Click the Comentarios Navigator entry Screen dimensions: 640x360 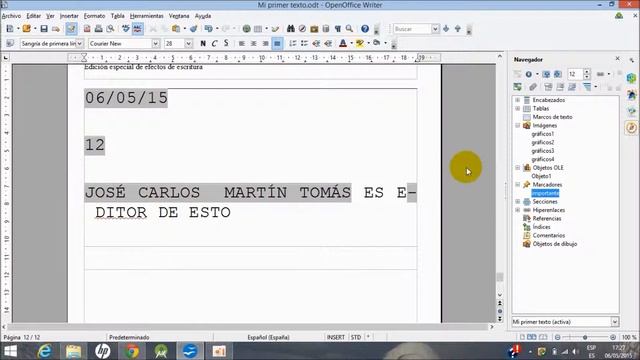[549, 236]
